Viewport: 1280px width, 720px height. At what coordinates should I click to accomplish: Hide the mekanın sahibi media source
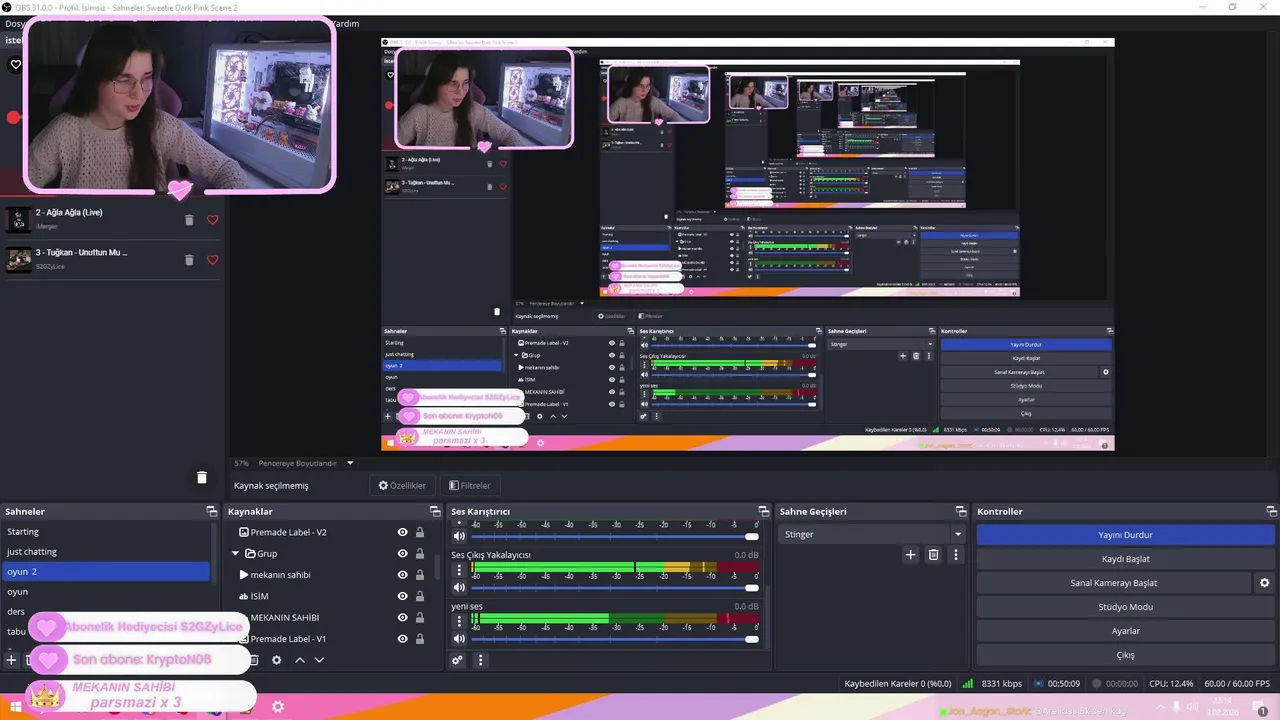tap(402, 575)
